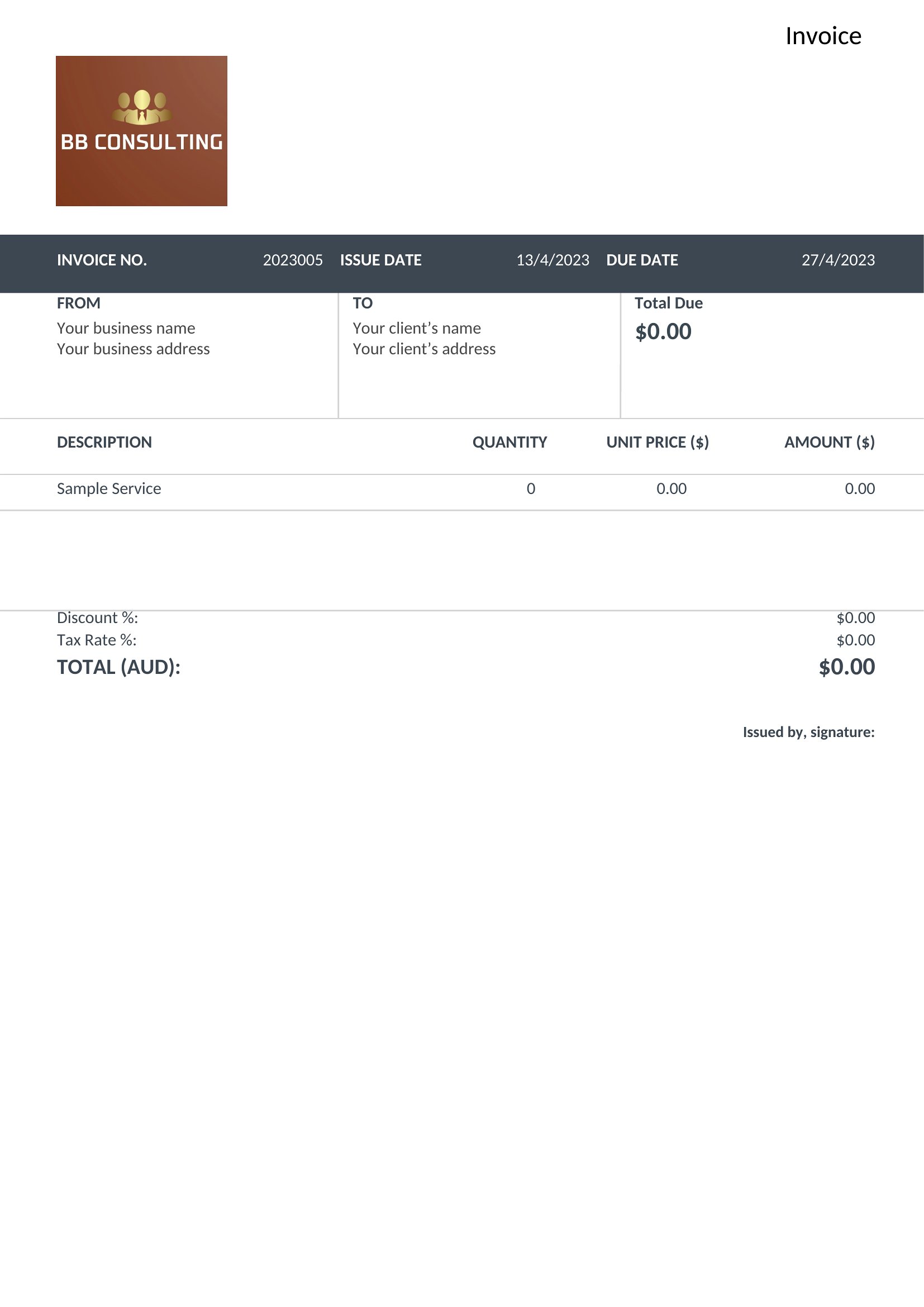Click the quantity value 0
The width and height of the screenshot is (924, 1307).
(x=530, y=489)
